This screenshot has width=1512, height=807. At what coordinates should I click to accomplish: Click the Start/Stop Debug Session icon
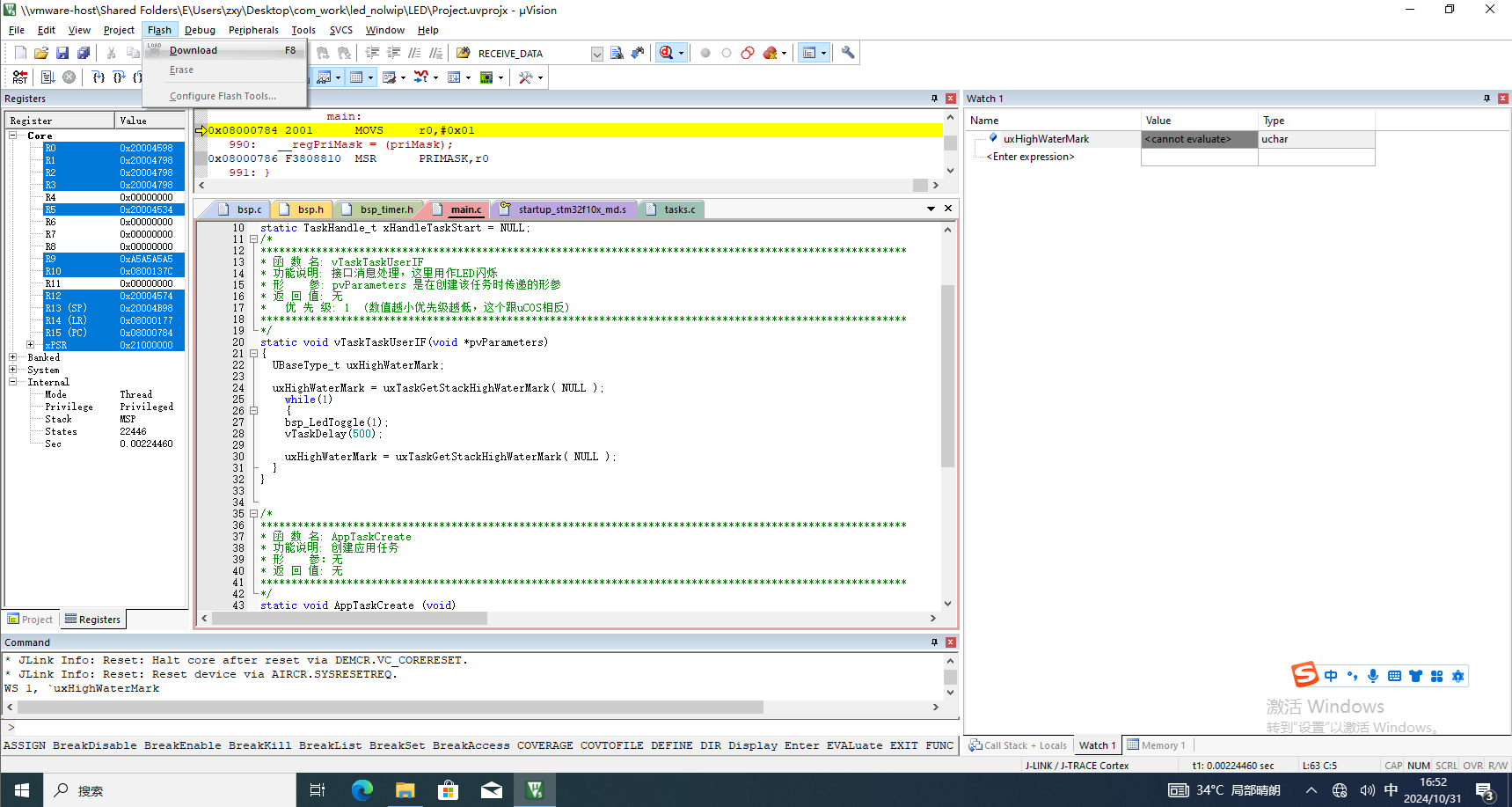666,53
